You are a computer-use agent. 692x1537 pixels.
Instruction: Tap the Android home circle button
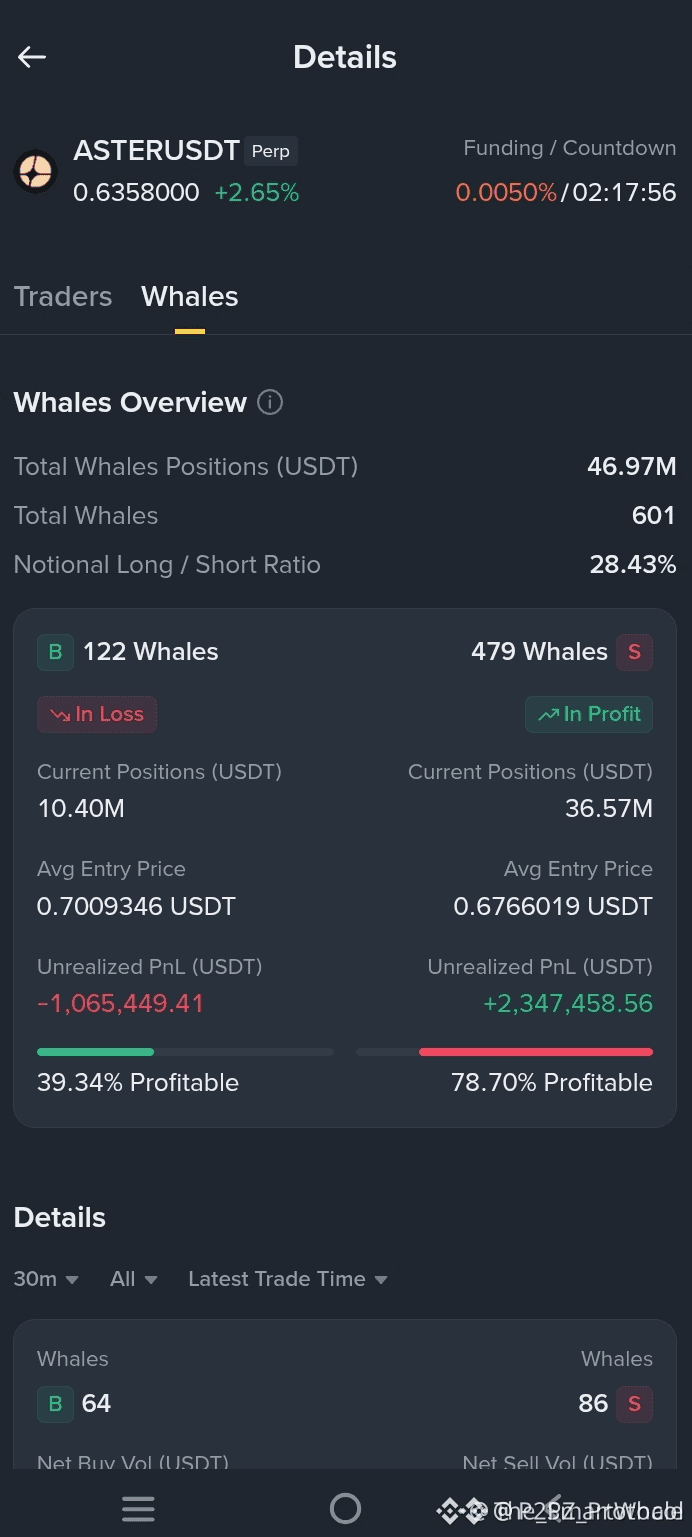pyautogui.click(x=345, y=1508)
